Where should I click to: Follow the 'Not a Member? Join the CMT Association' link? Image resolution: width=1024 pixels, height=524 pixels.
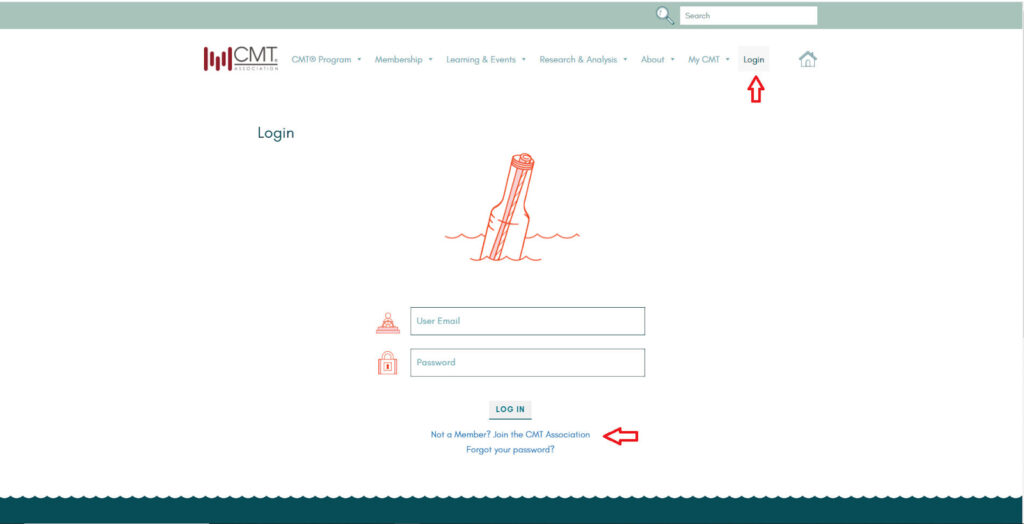tap(510, 434)
